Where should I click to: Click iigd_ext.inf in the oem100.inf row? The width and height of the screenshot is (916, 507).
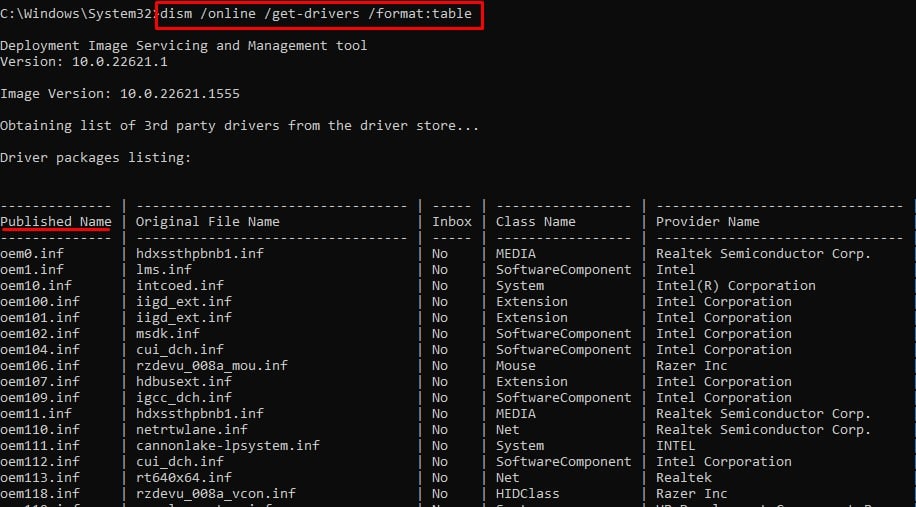(x=183, y=302)
